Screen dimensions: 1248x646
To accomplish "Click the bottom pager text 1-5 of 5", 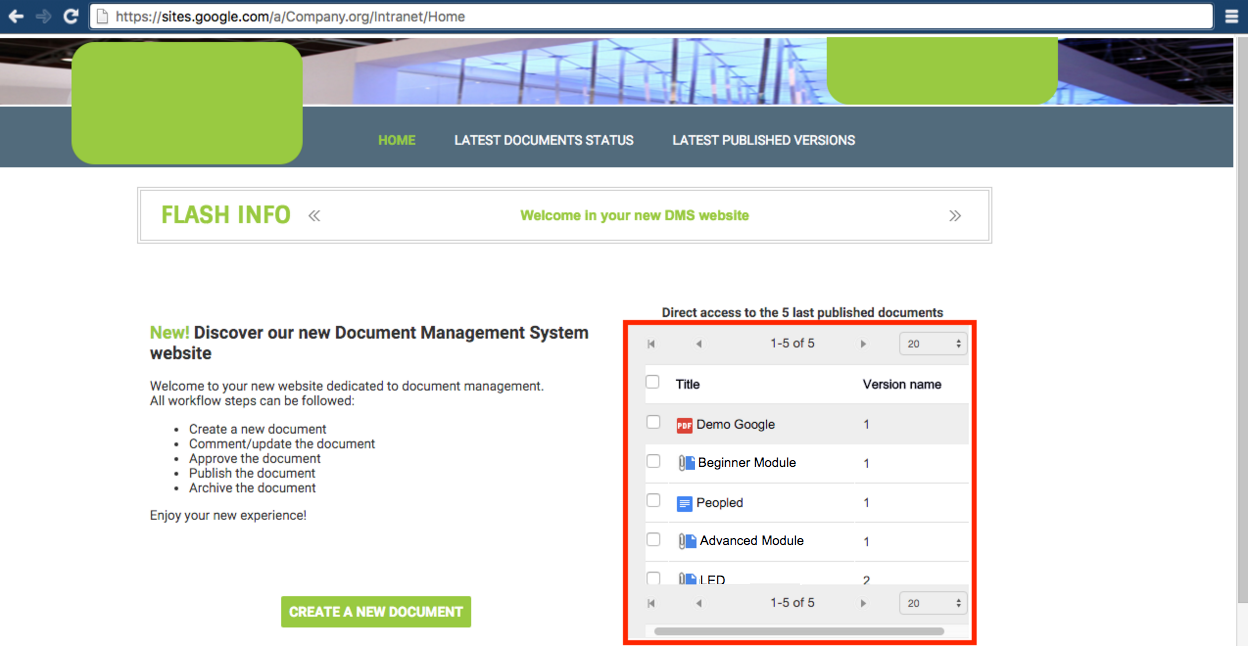I will pyautogui.click(x=793, y=603).
